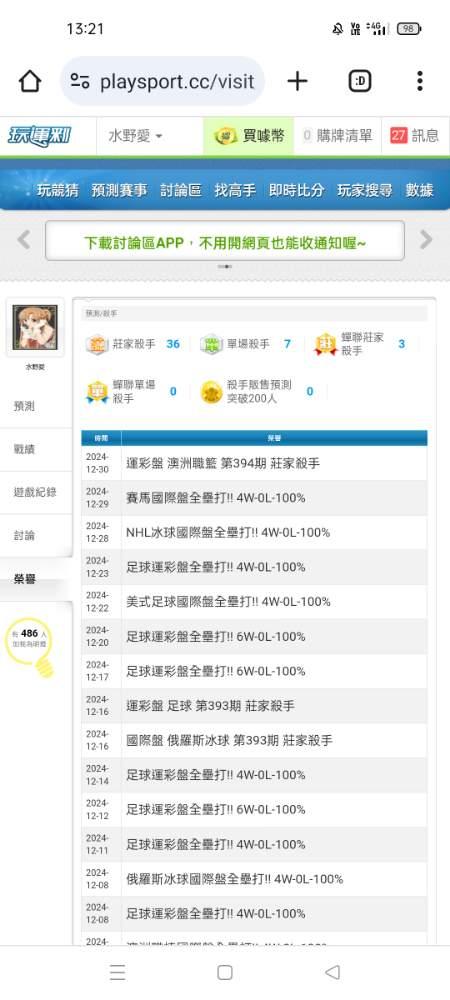Screen dimensions: 450x1000
Task: Click the 2024-12-20 足球運彩盤全壘打 6W-0L row
Action: 254,636
